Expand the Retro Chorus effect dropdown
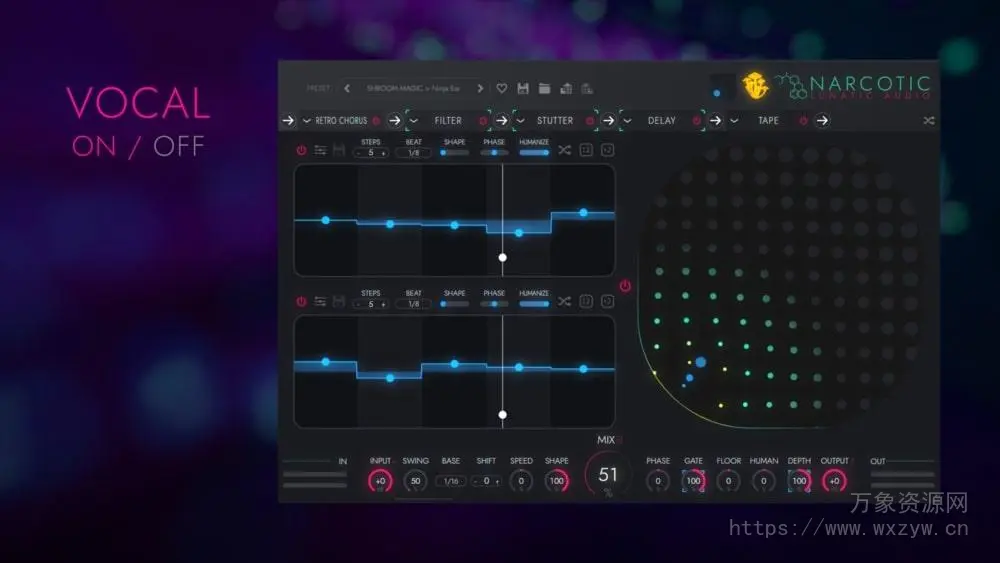The image size is (1000, 563). [x=307, y=121]
